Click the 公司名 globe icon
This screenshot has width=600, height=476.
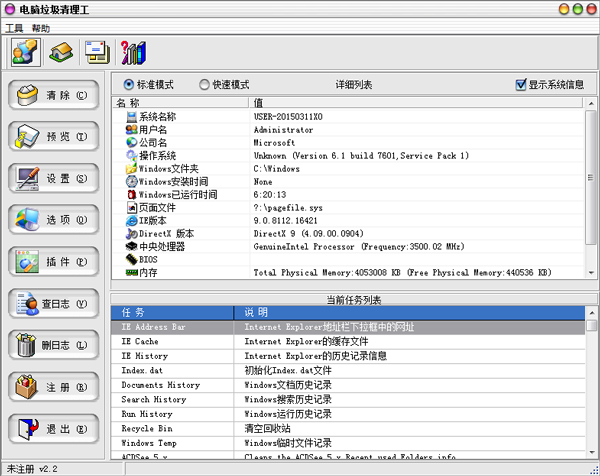pos(132,143)
